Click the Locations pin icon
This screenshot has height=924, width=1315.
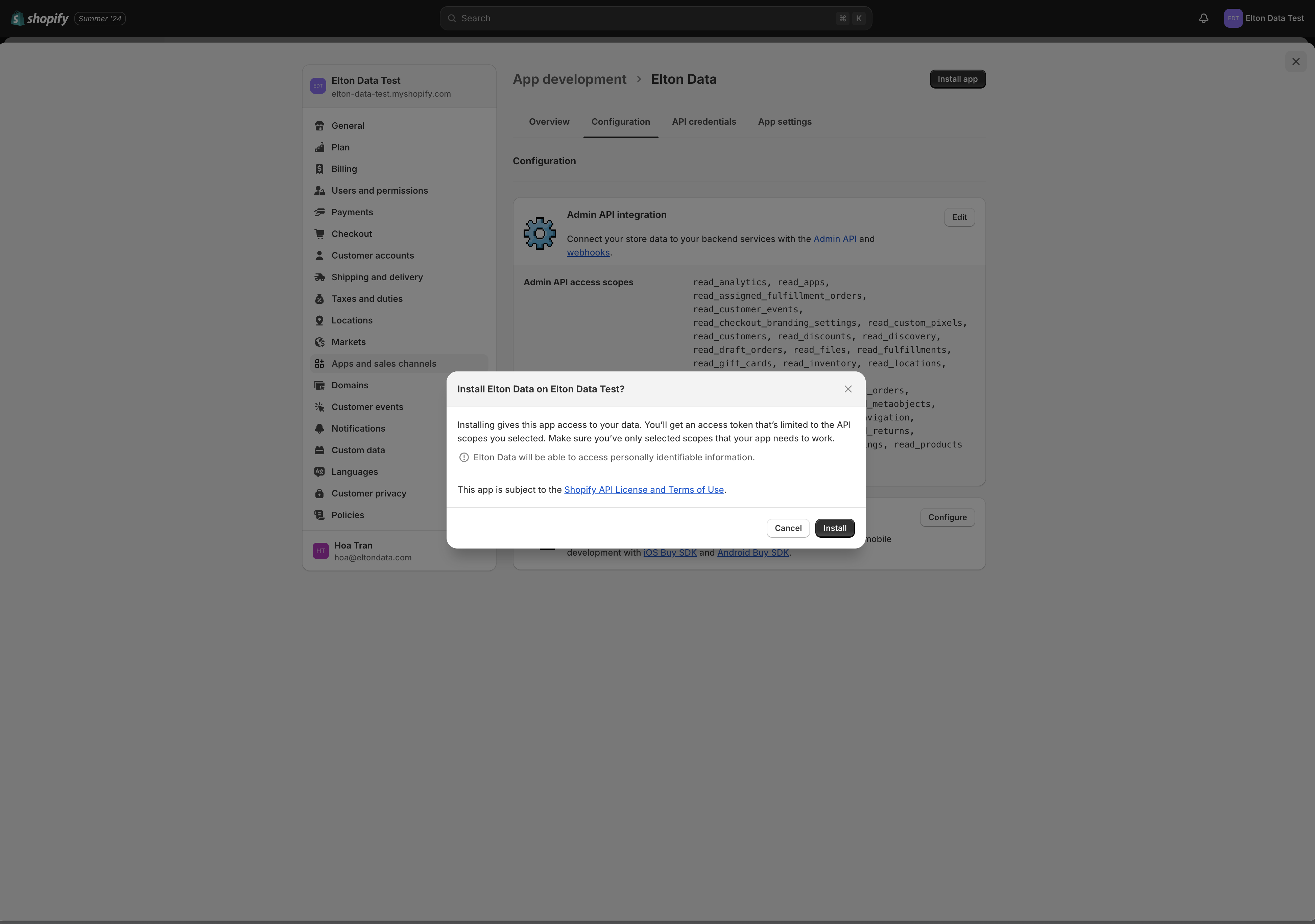tap(319, 320)
